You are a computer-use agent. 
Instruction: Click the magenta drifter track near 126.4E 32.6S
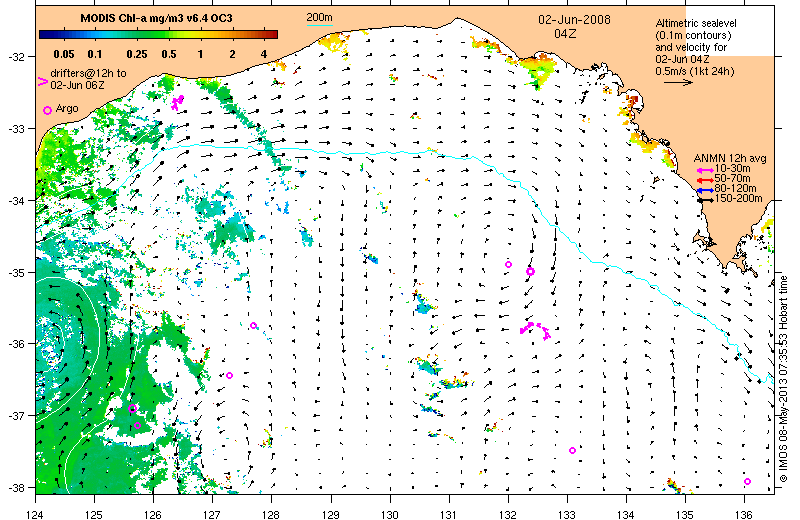click(178, 102)
